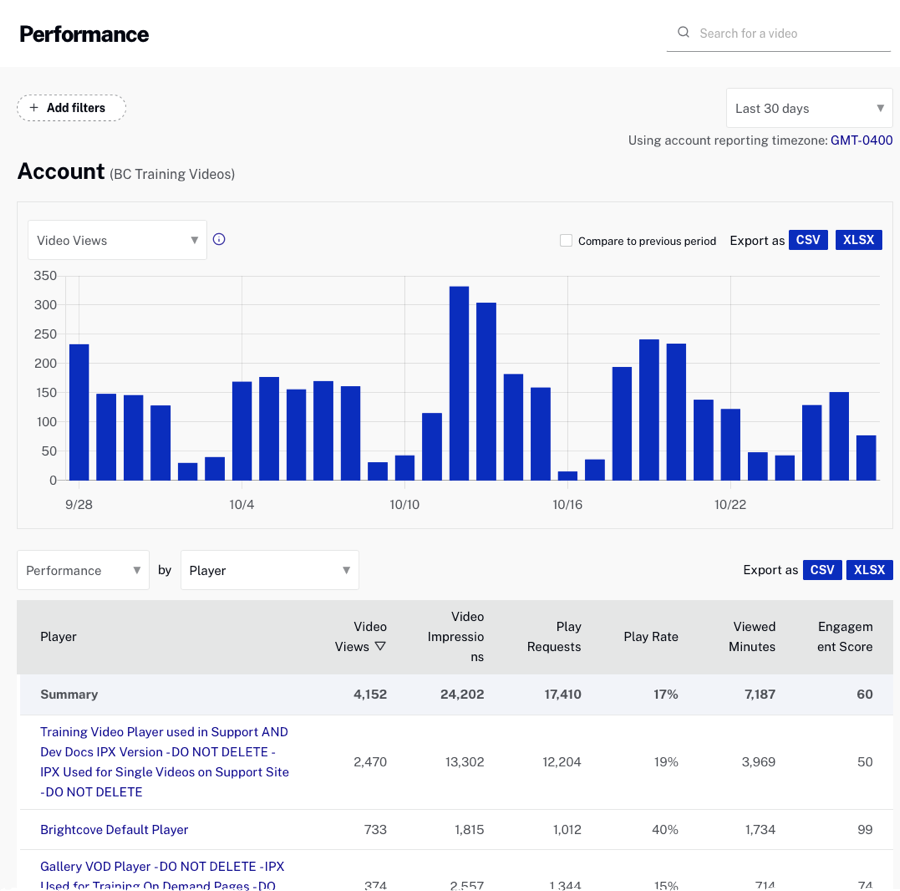900x891 pixels.
Task: Click the Engagement Score column header
Action: pyautogui.click(x=845, y=636)
